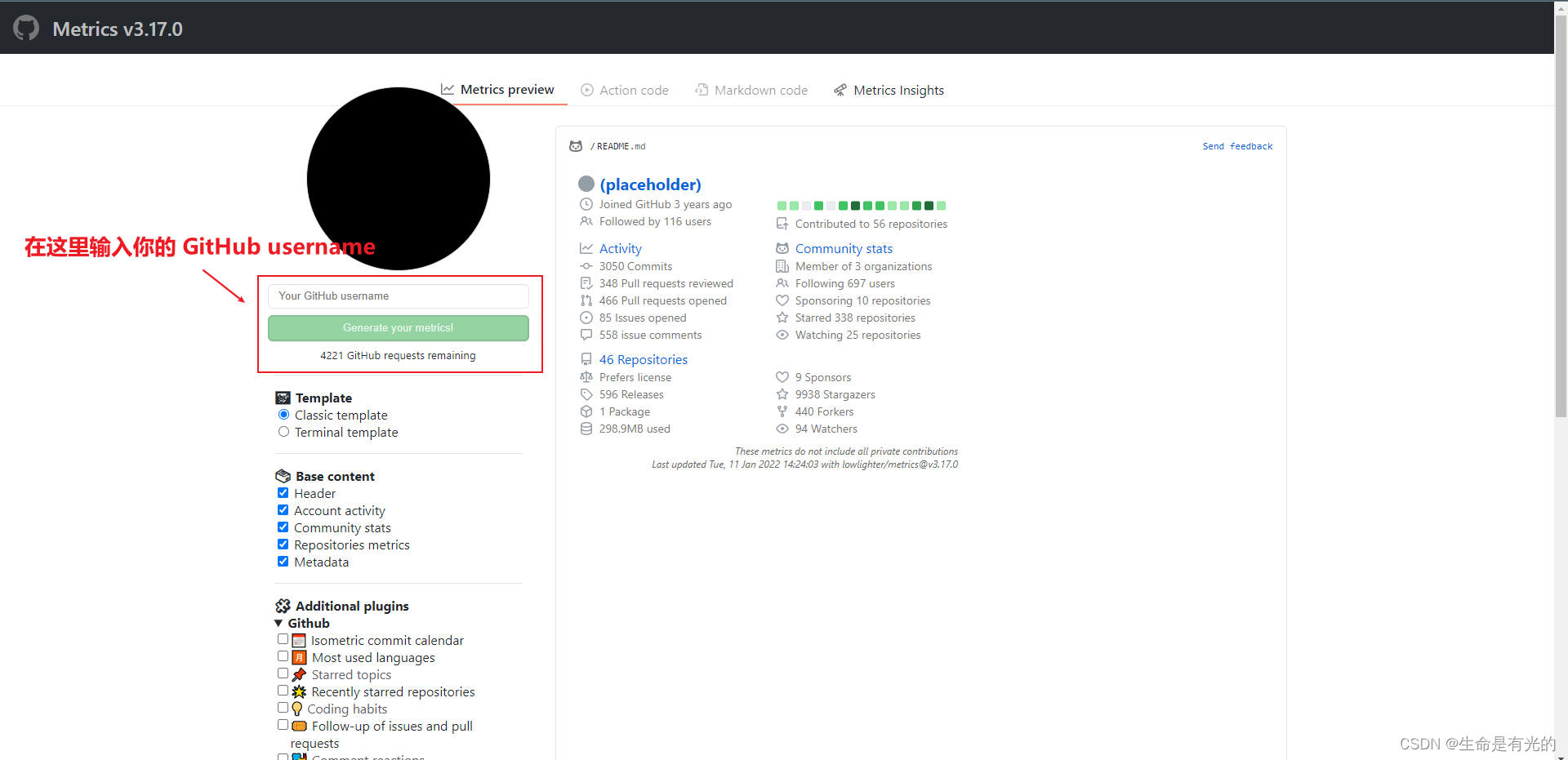Click '4221 GitHub requests remaining' text

coord(398,355)
